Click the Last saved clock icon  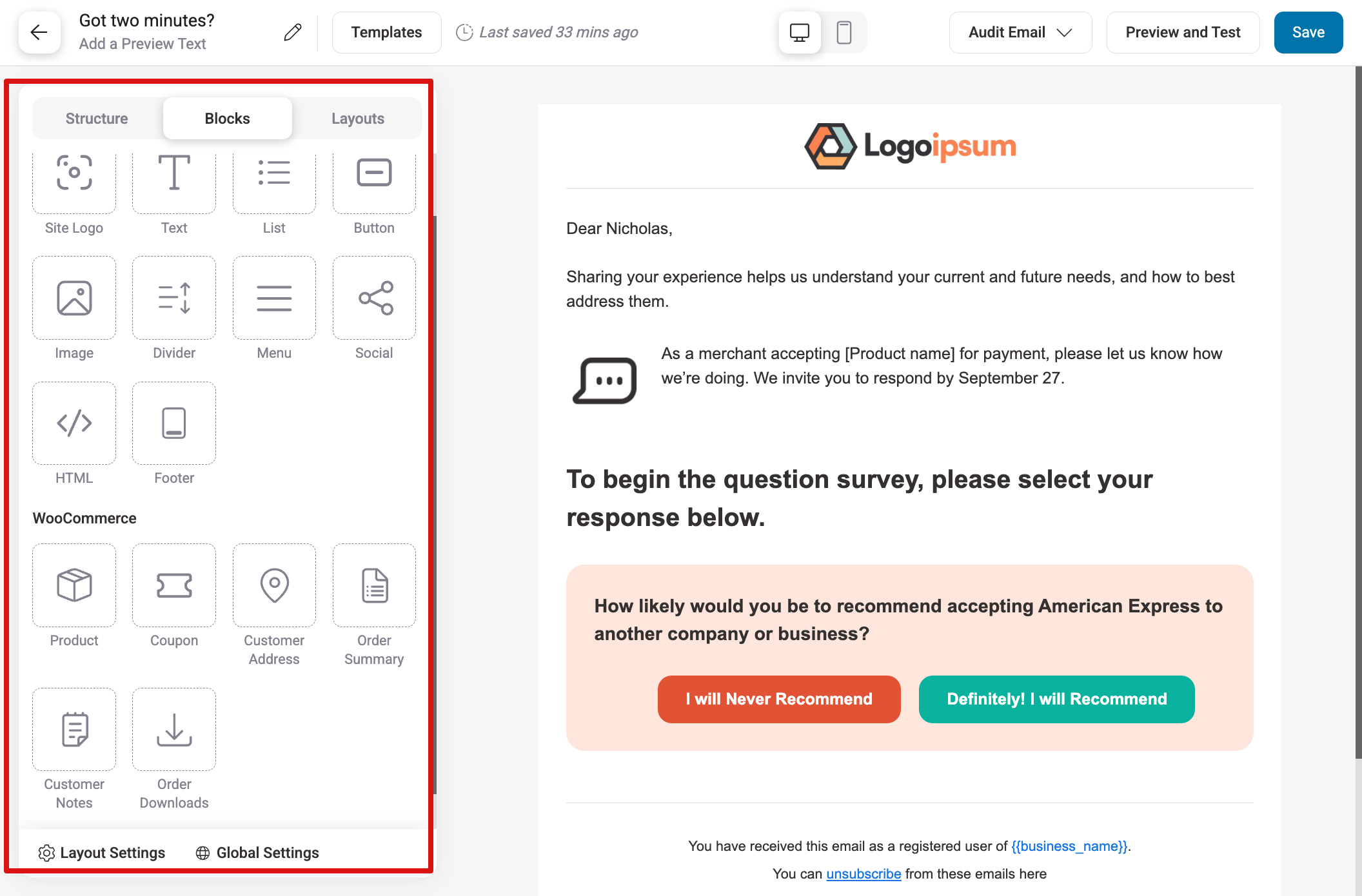tap(464, 32)
